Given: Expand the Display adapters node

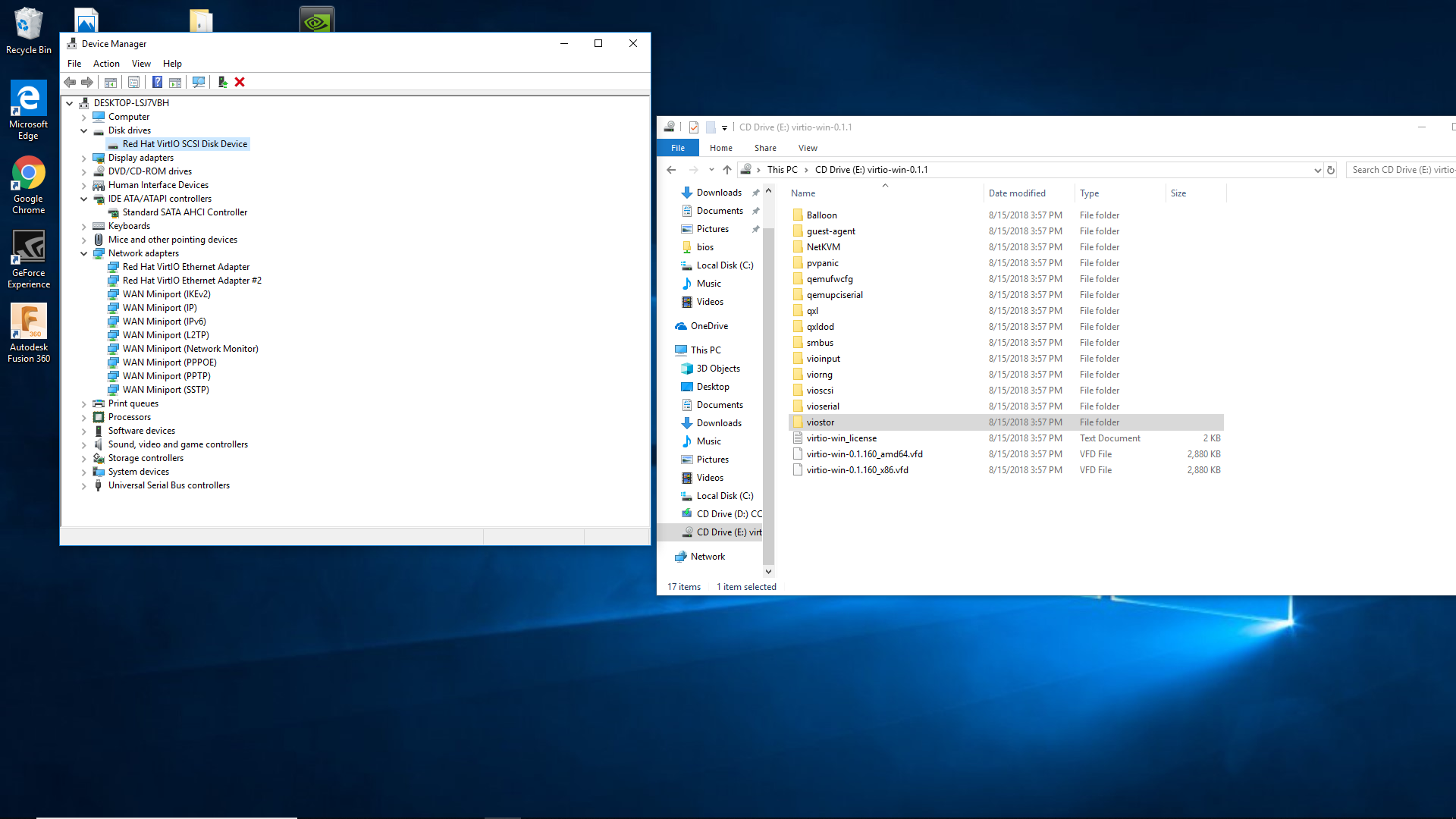Looking at the screenshot, I should click(x=84, y=158).
